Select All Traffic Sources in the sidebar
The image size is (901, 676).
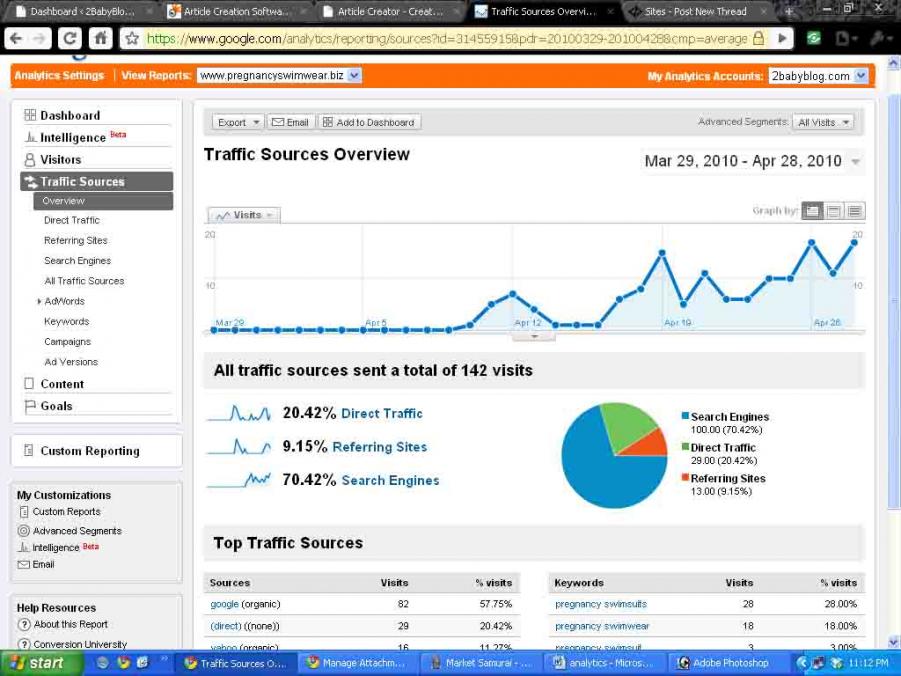84,281
